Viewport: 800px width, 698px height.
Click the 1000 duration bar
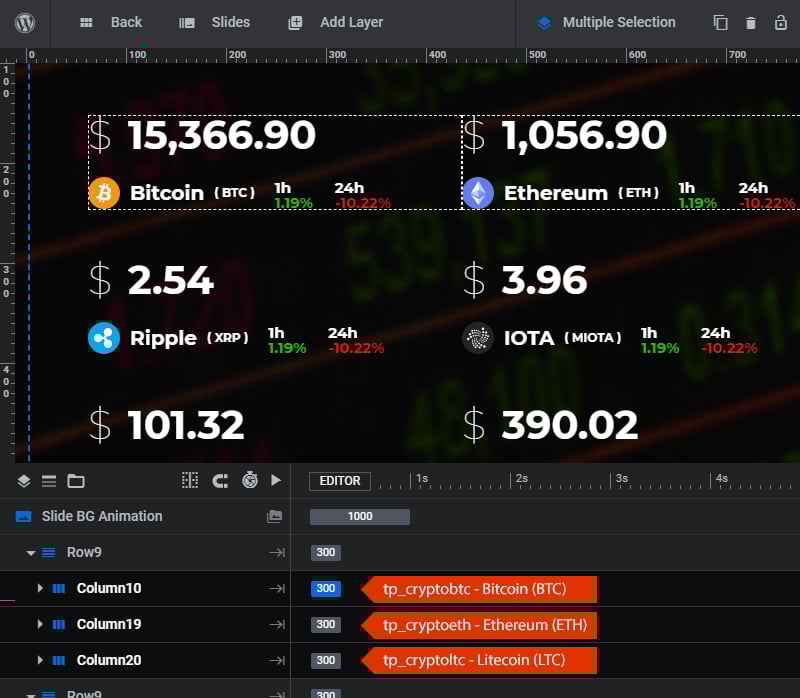[360, 516]
